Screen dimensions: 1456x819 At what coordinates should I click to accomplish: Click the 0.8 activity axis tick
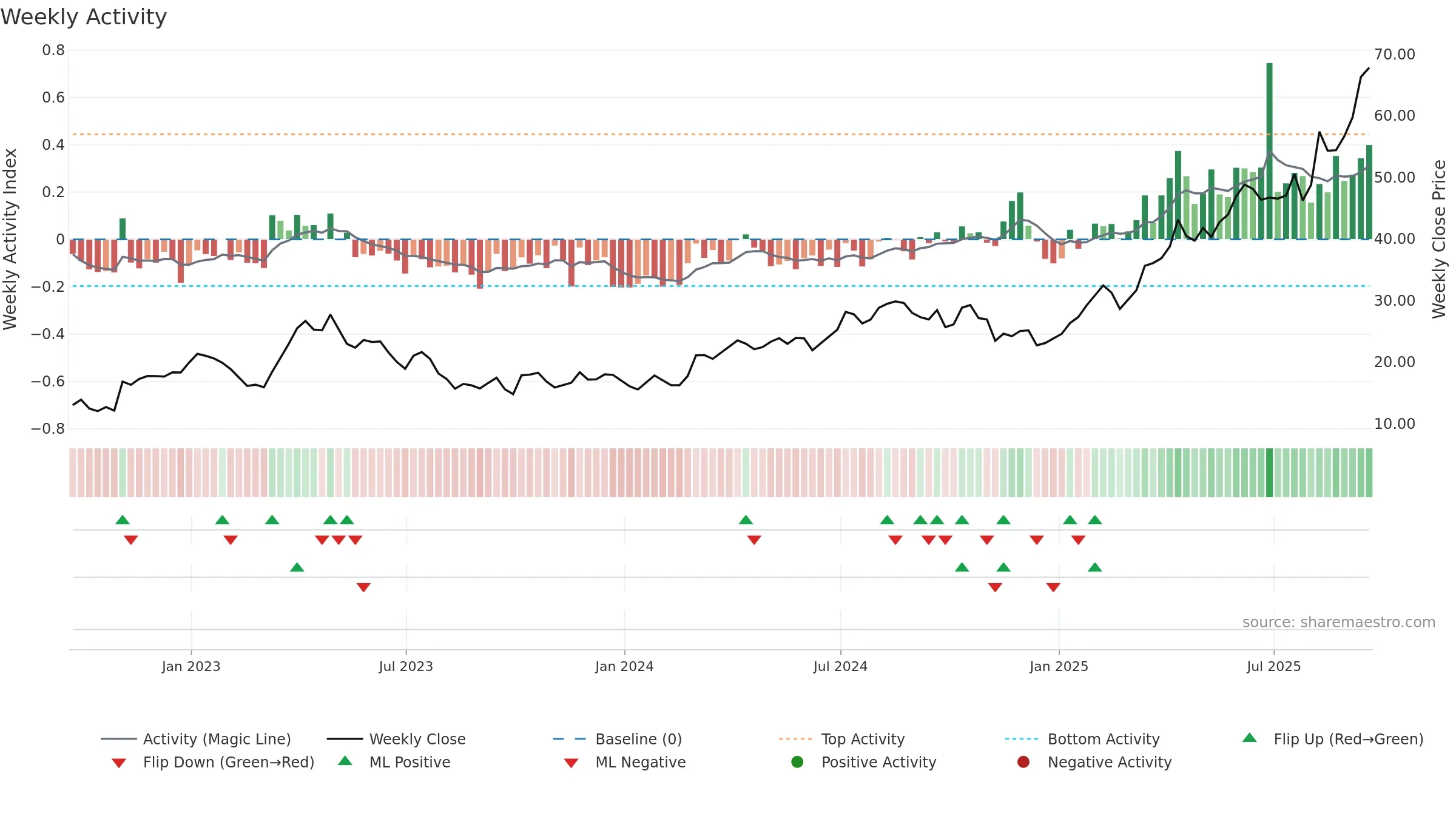pos(53,50)
